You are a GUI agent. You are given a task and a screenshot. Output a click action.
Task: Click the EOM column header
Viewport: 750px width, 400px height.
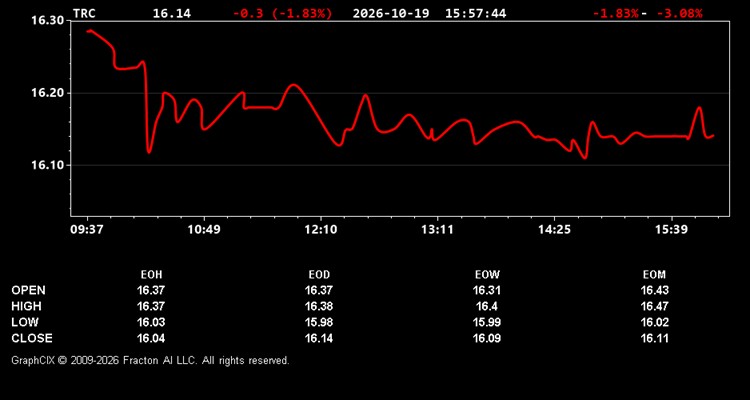pos(654,275)
